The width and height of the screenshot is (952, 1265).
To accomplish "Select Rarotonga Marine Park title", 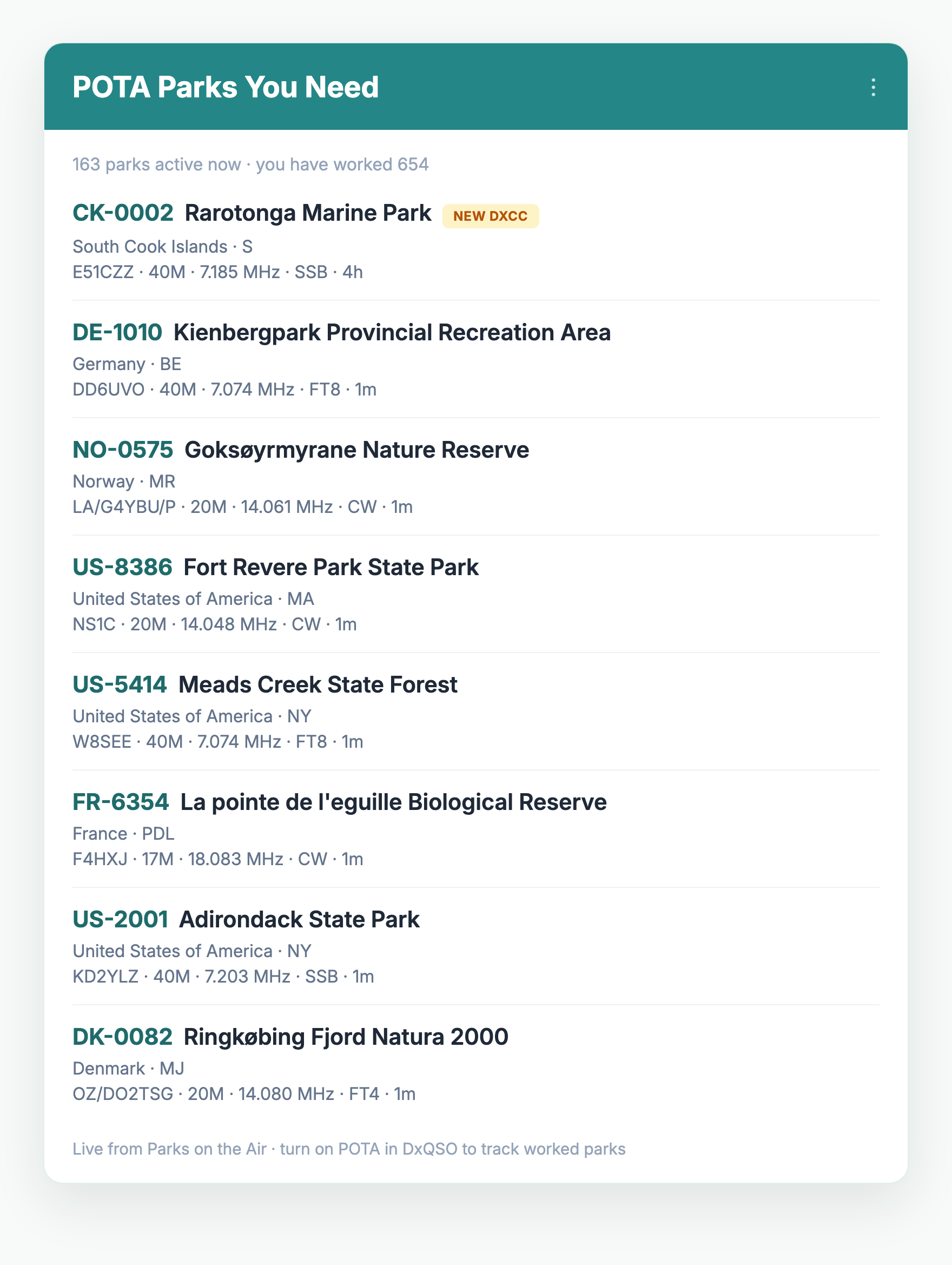I will 308,213.
